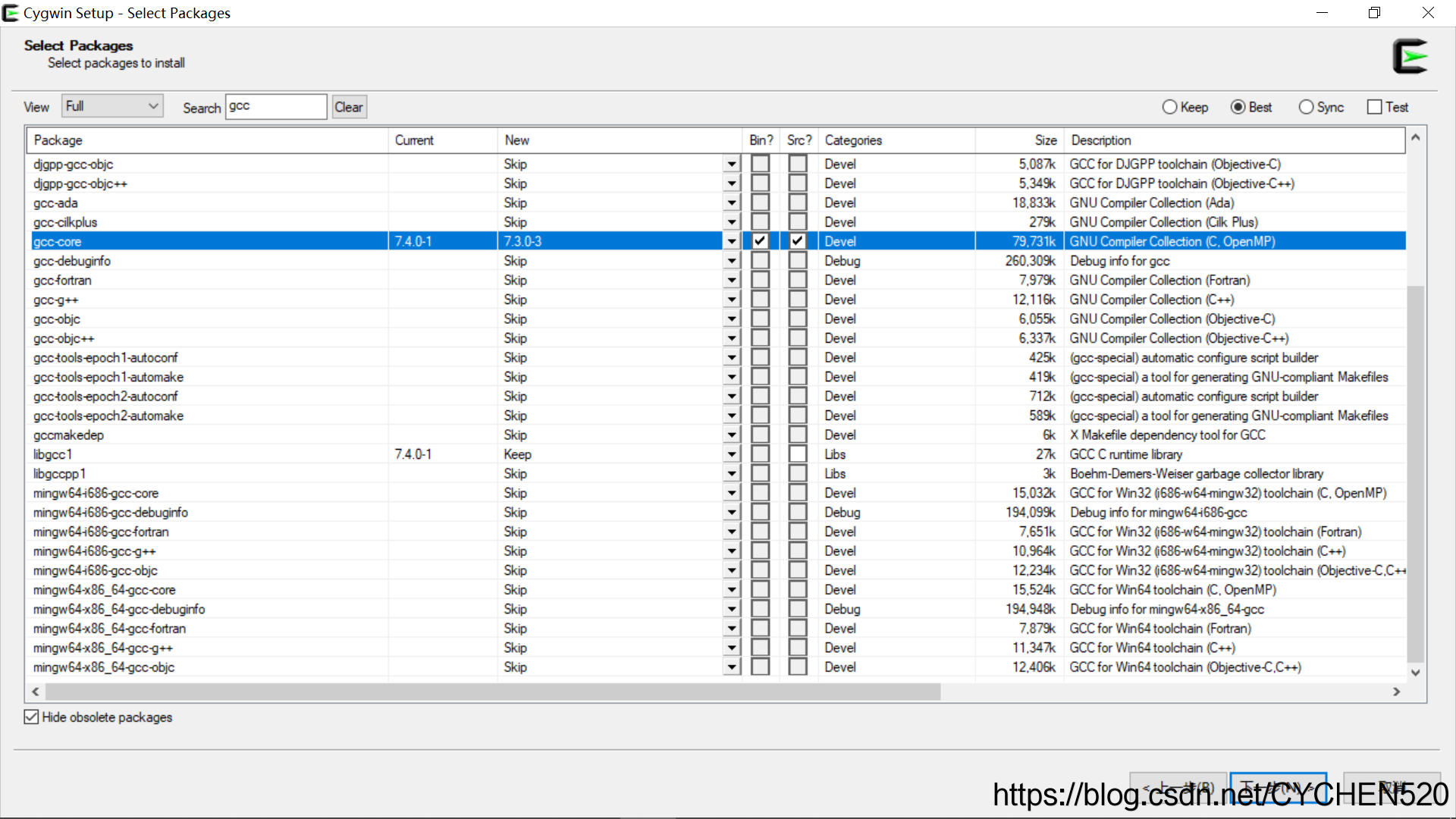
Task: Click the Cygwin logo icon in header
Action: point(1410,57)
